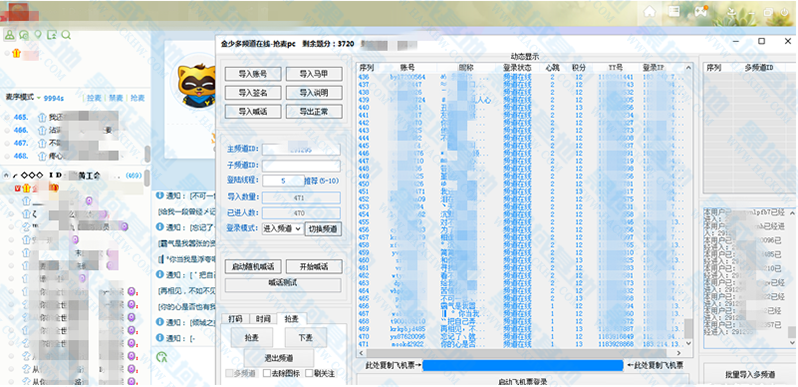Click the location pin icon in sidebar
The height and width of the screenshot is (387, 798).
coord(38,35)
